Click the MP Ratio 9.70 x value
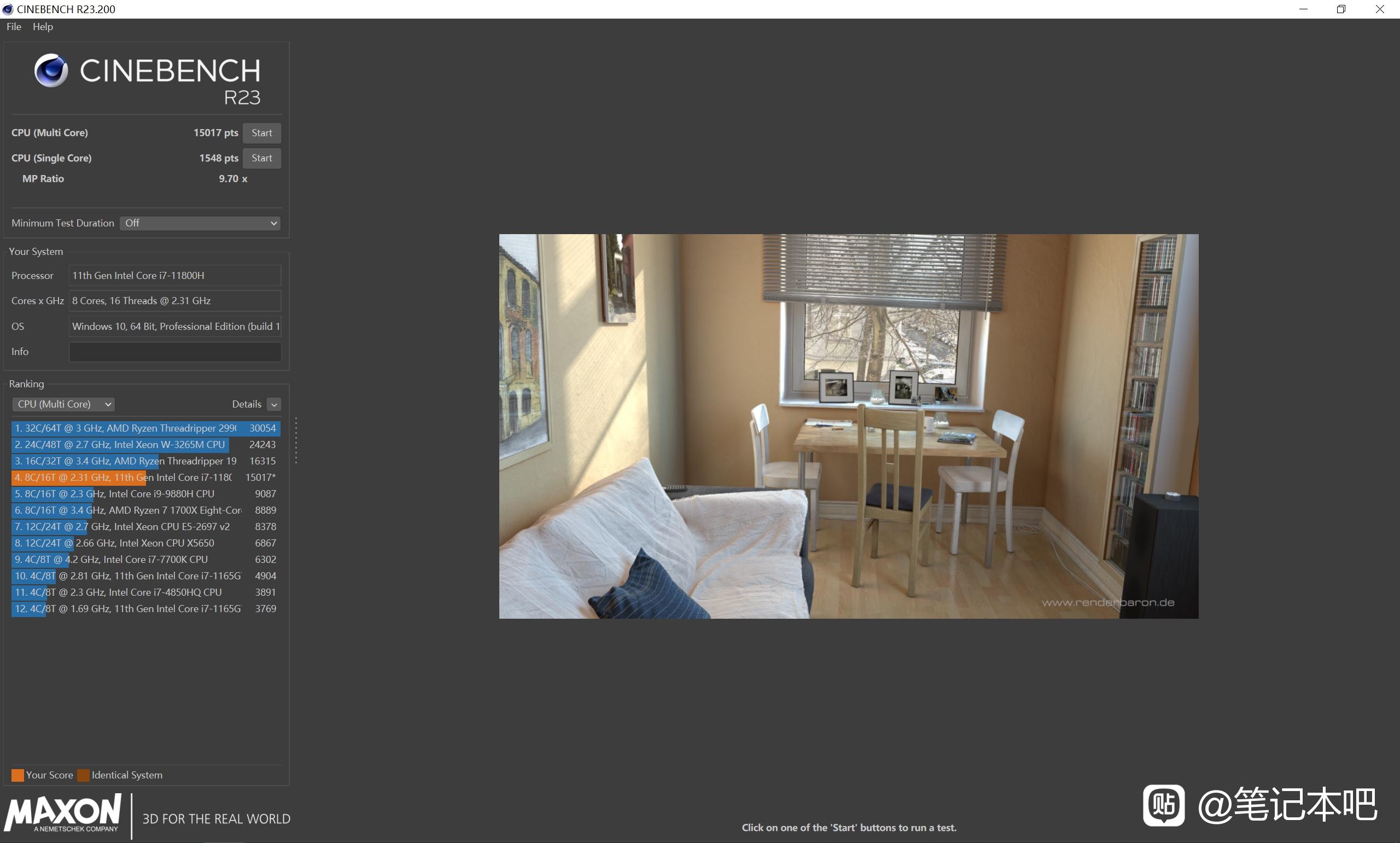The height and width of the screenshot is (843, 1400). coord(233,179)
